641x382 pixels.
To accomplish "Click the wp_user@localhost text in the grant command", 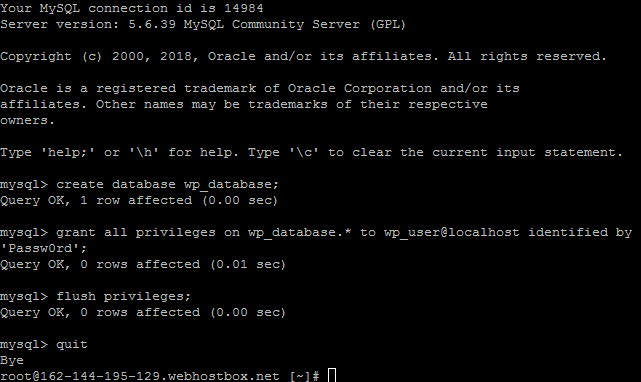I will [x=452, y=232].
